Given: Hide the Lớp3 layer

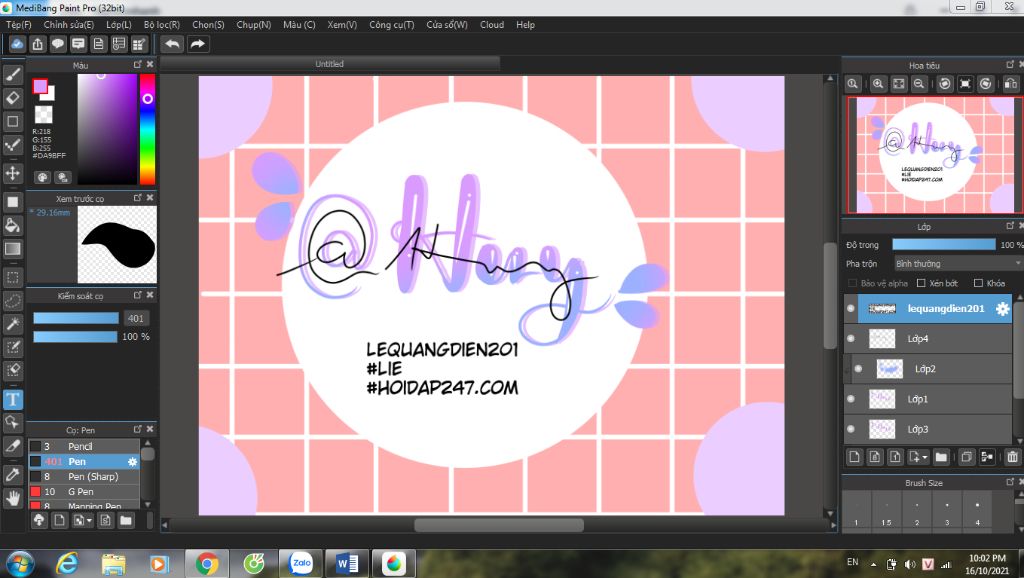Looking at the screenshot, I should point(850,429).
